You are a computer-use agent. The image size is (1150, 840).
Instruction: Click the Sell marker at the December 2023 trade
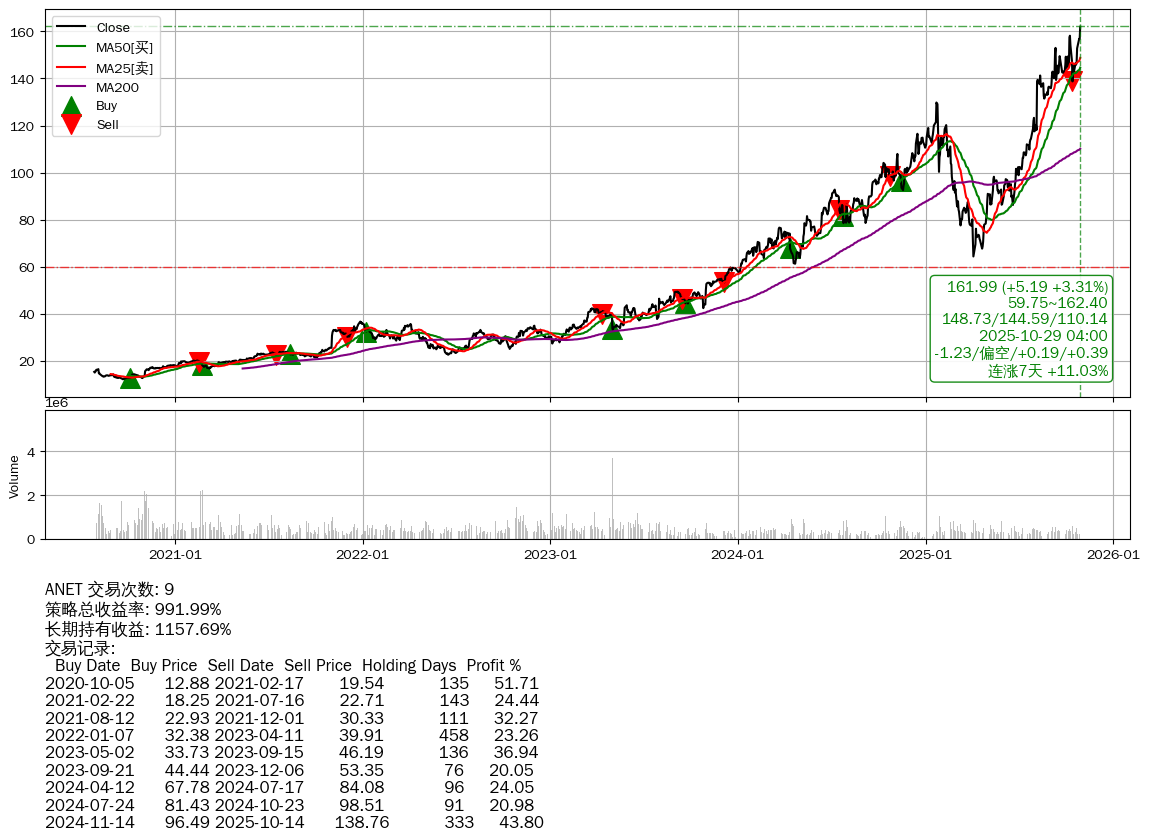pos(724,282)
